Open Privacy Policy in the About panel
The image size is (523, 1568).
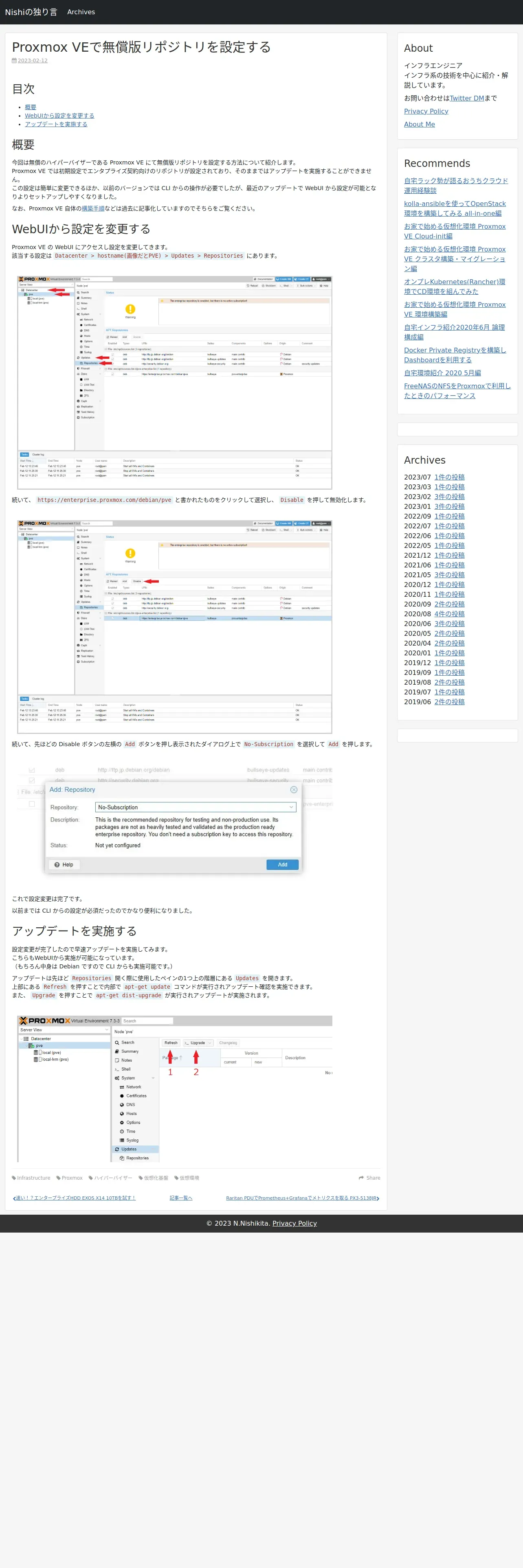[x=426, y=112]
